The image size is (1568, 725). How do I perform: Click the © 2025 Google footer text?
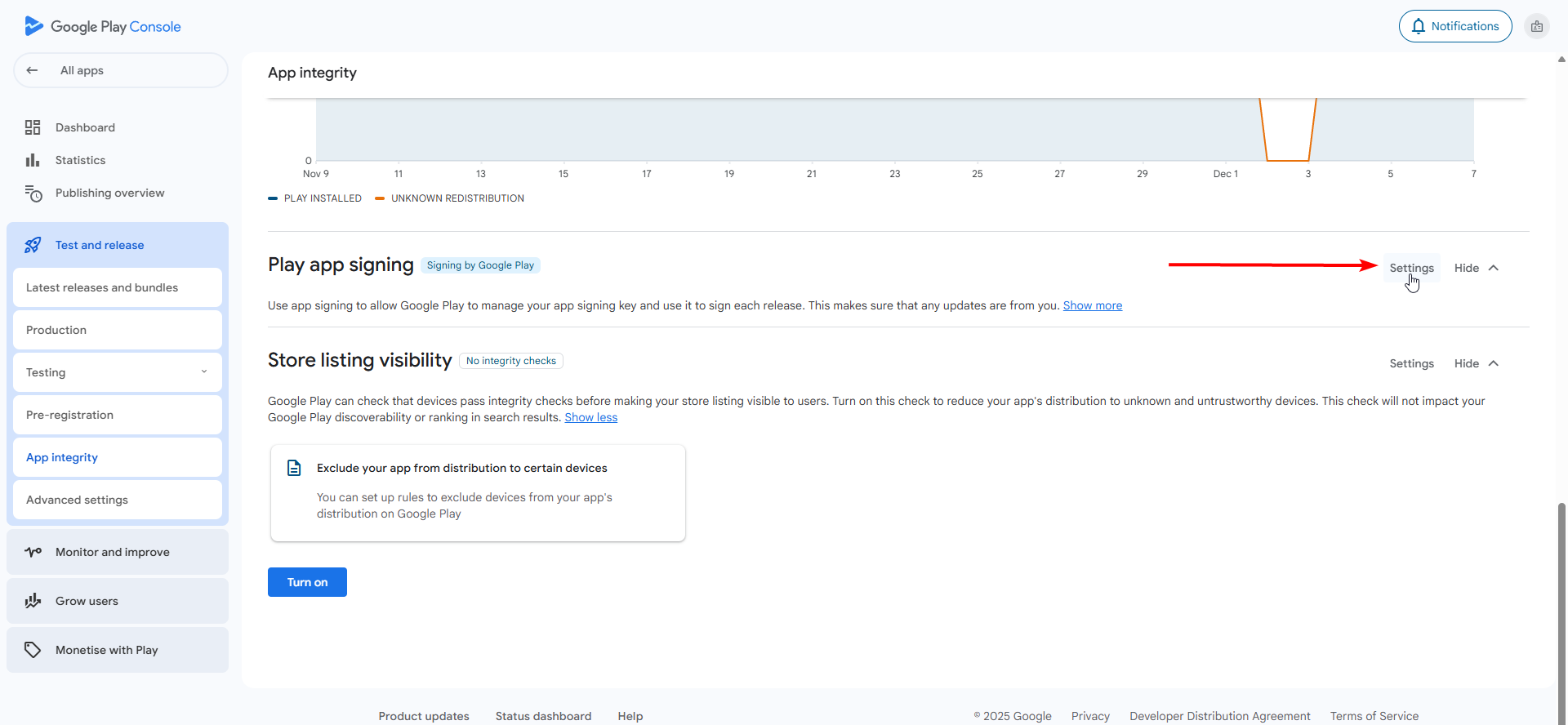1013,716
